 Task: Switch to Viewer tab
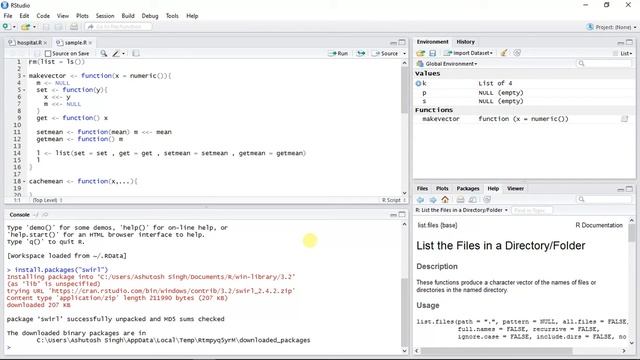coord(515,189)
